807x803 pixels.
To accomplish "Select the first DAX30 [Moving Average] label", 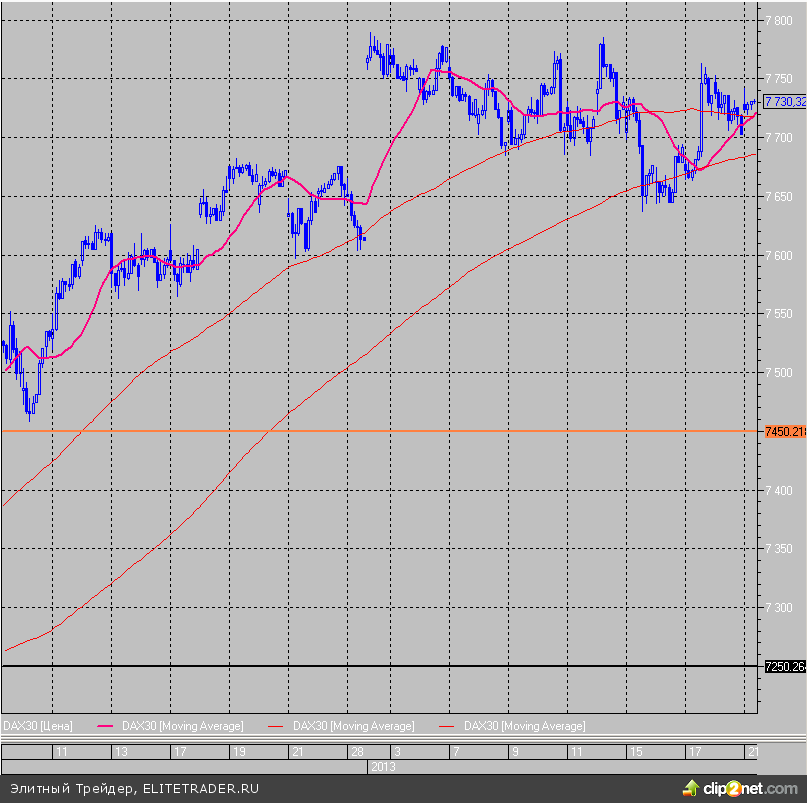I will (x=182, y=725).
